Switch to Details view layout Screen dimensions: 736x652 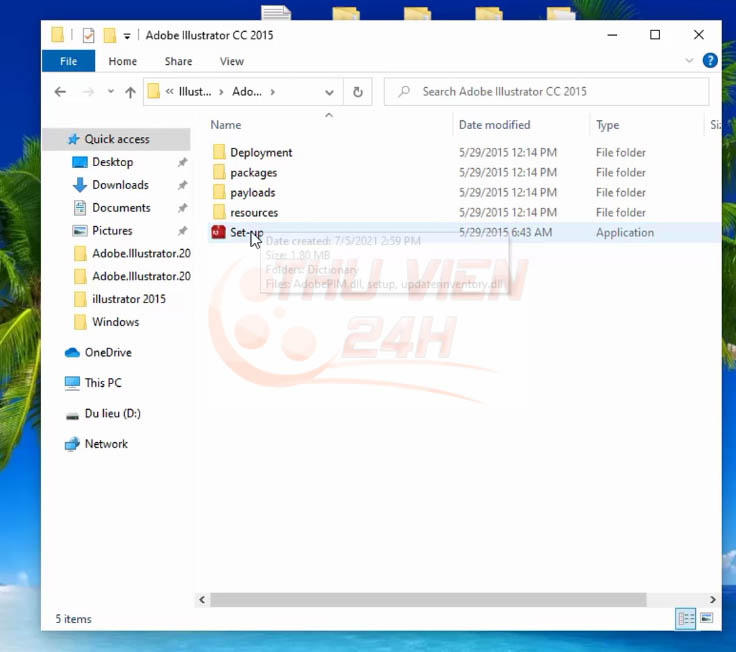[685, 618]
